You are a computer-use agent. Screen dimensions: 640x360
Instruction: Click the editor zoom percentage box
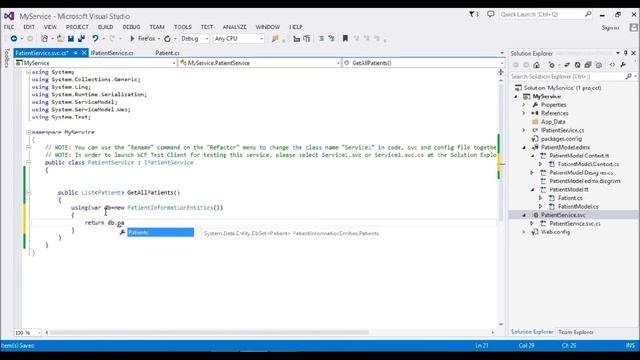click(x=28, y=333)
